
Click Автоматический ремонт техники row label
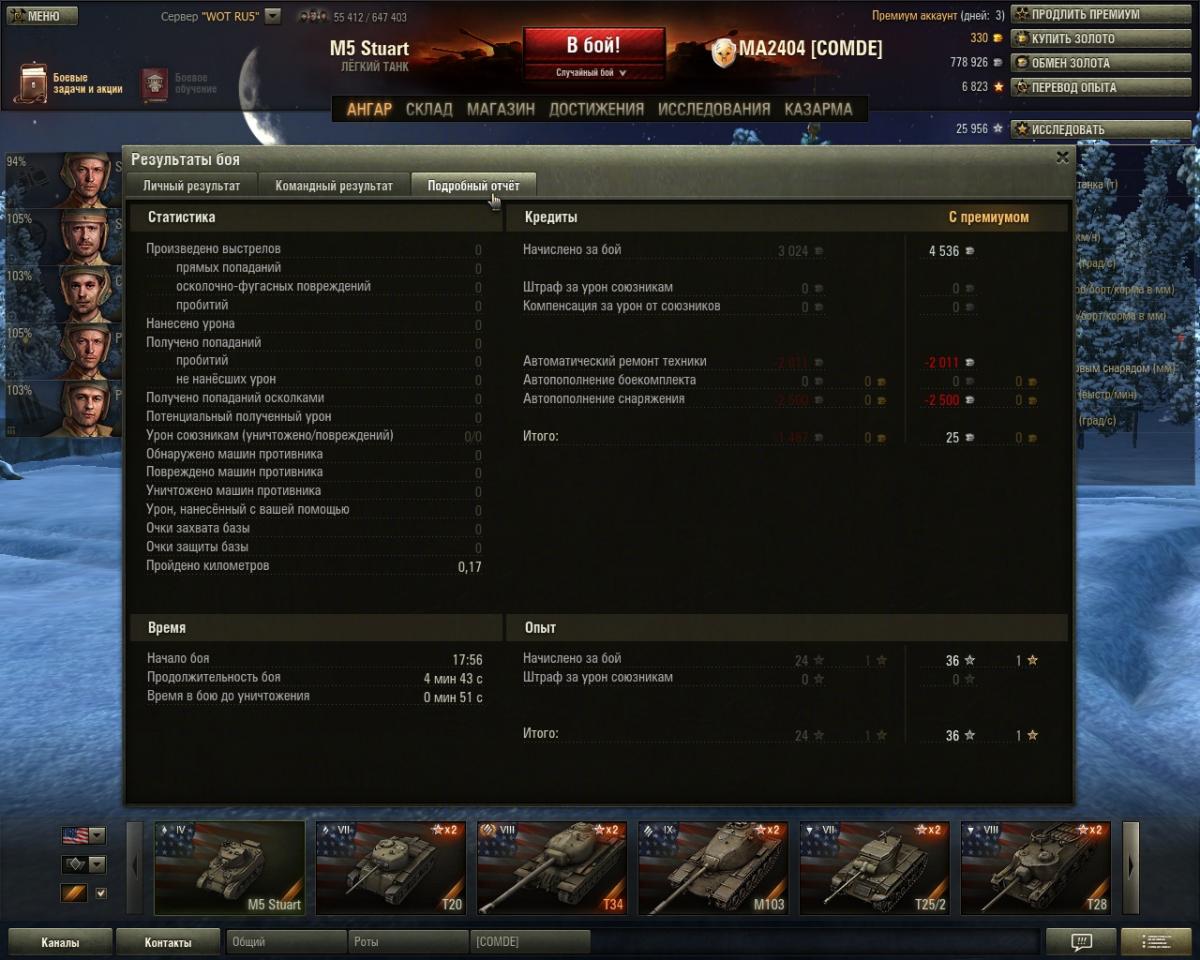click(x=614, y=361)
